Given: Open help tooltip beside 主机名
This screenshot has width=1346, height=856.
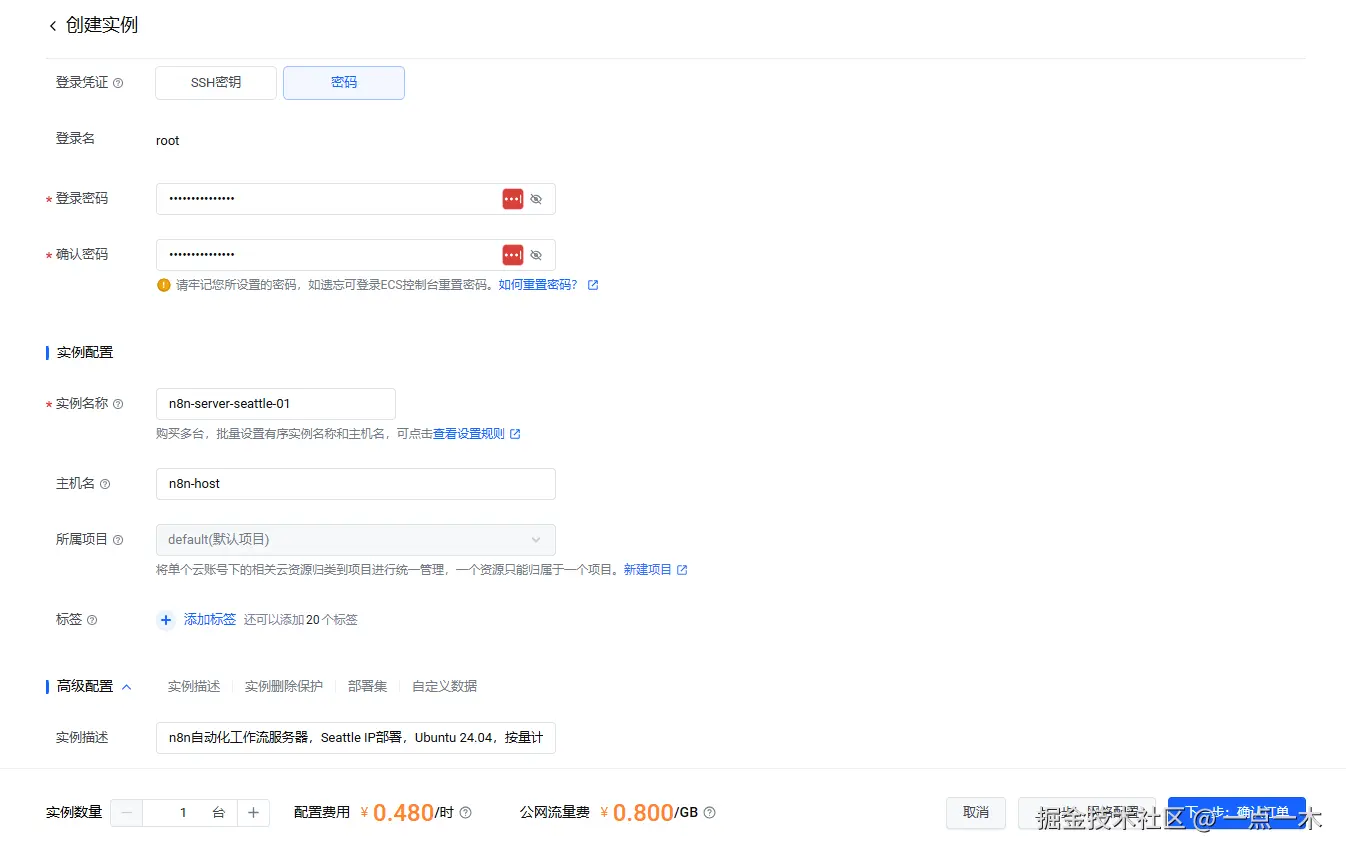Looking at the screenshot, I should click(x=104, y=483).
